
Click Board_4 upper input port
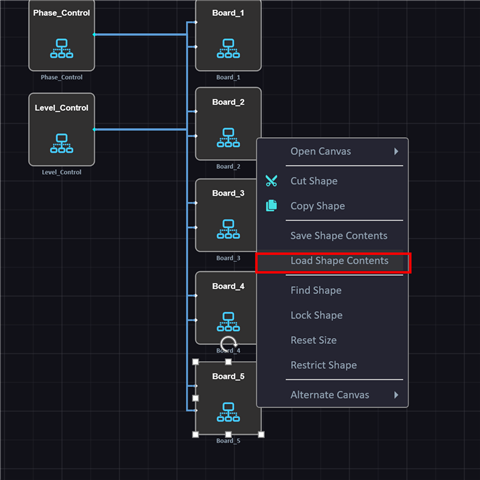196,295
